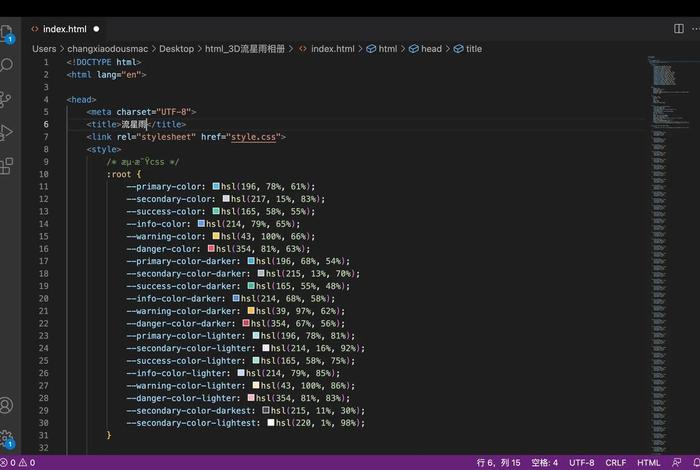Click line number 10 in the gutter

tap(44, 174)
